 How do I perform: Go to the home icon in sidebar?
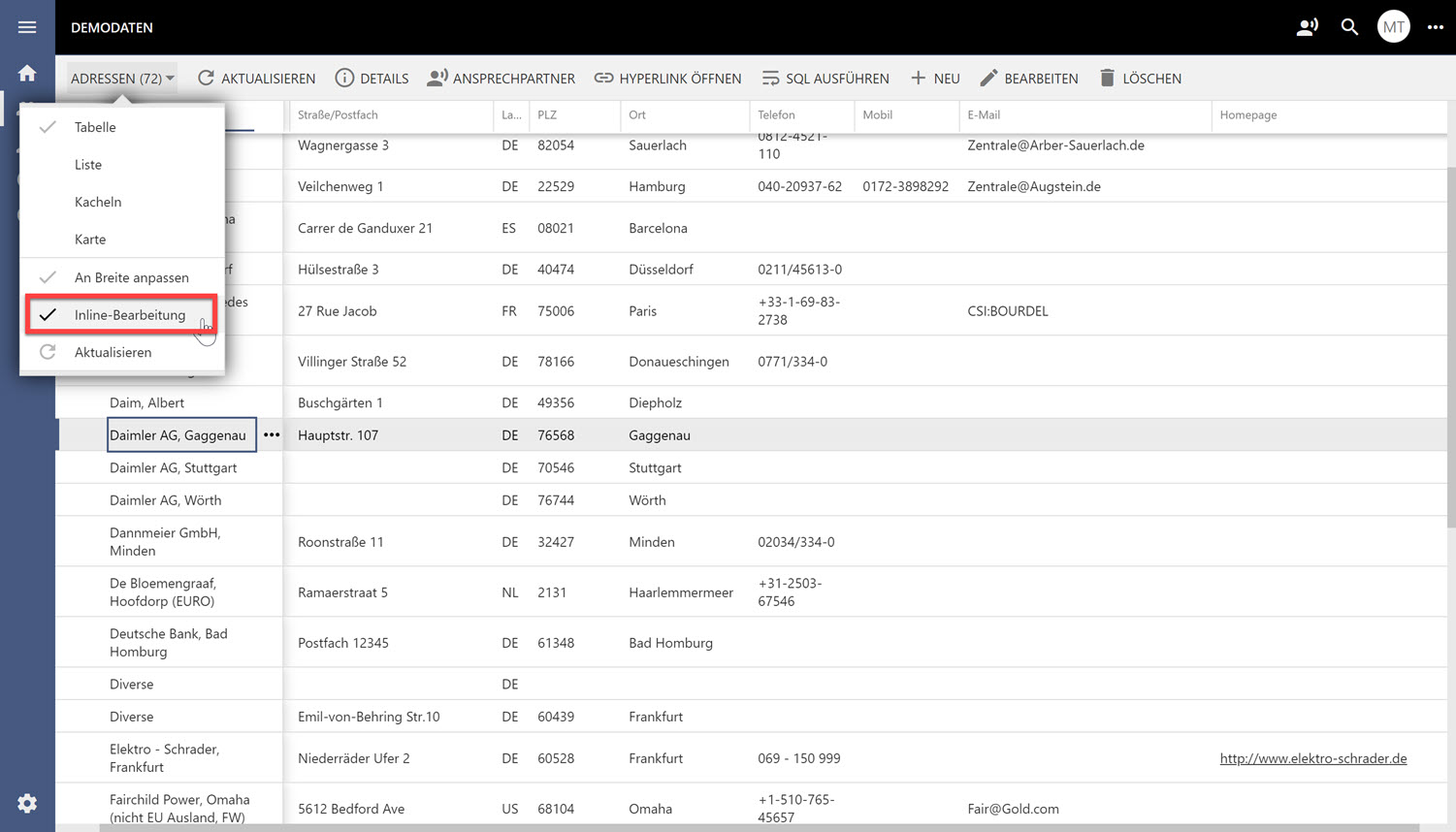pyautogui.click(x=27, y=74)
